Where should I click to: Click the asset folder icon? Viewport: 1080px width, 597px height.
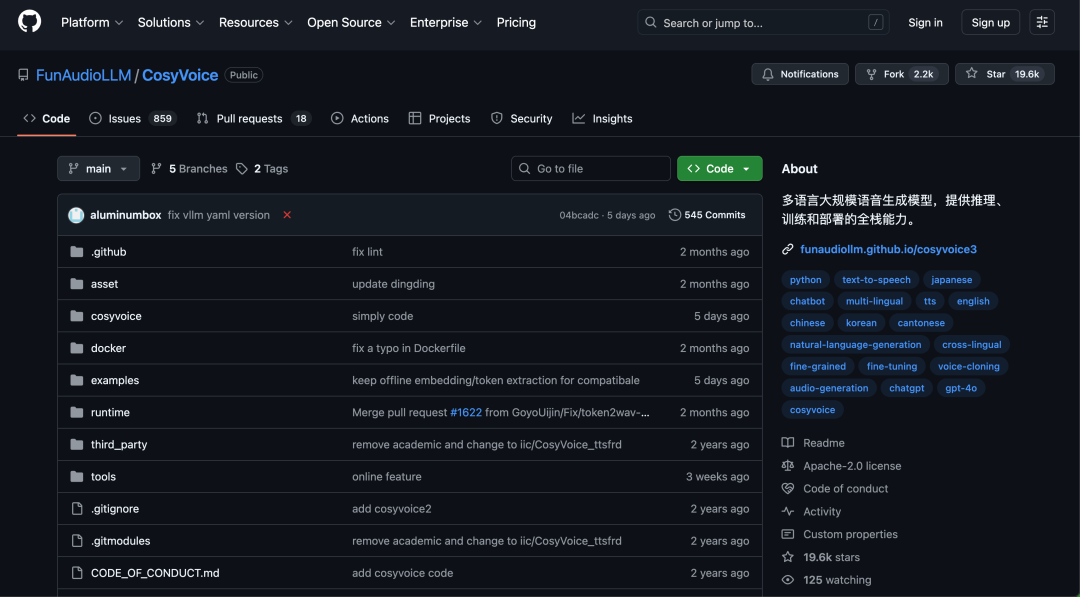(76, 284)
